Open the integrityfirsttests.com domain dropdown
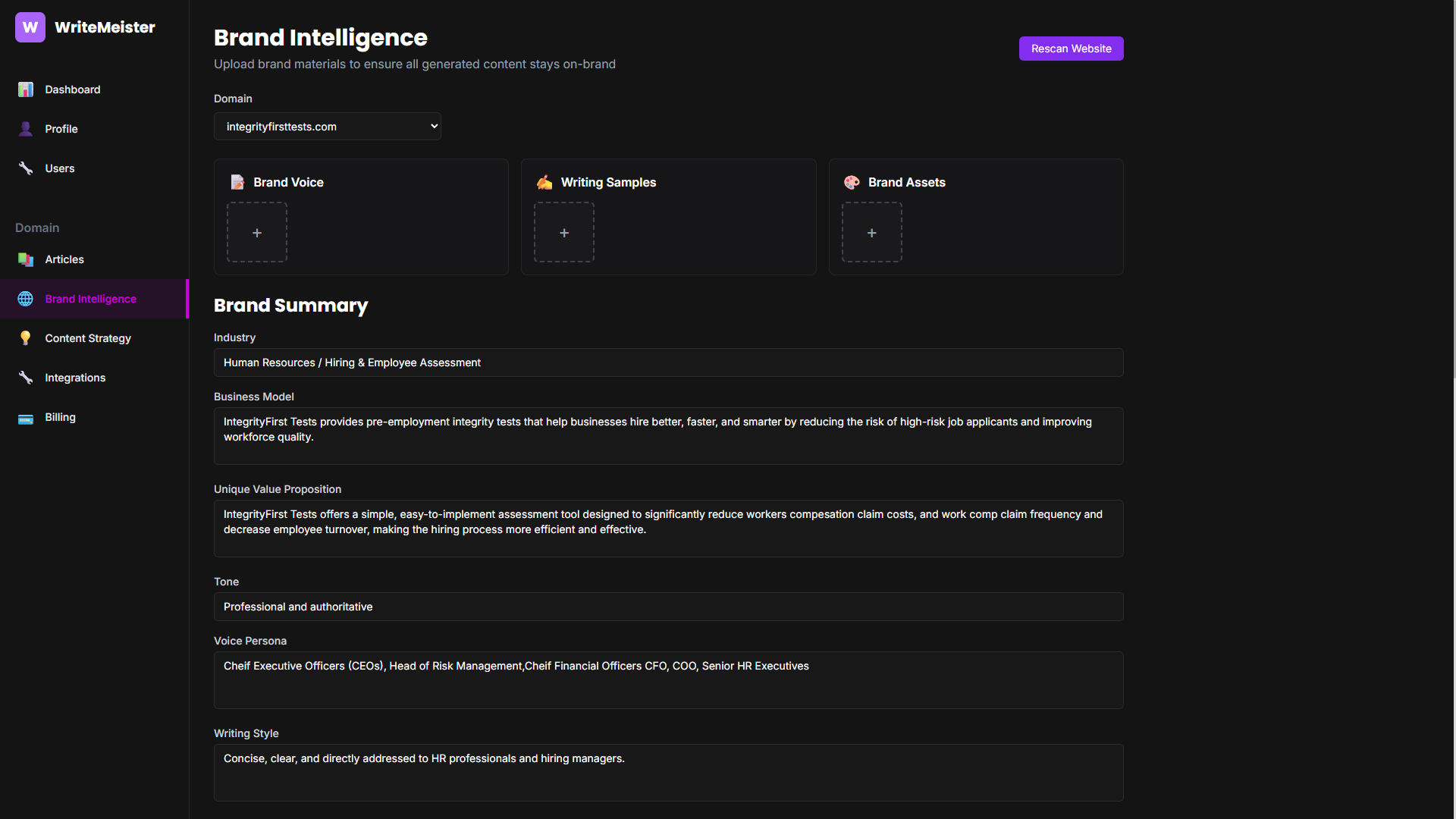 [x=327, y=127]
